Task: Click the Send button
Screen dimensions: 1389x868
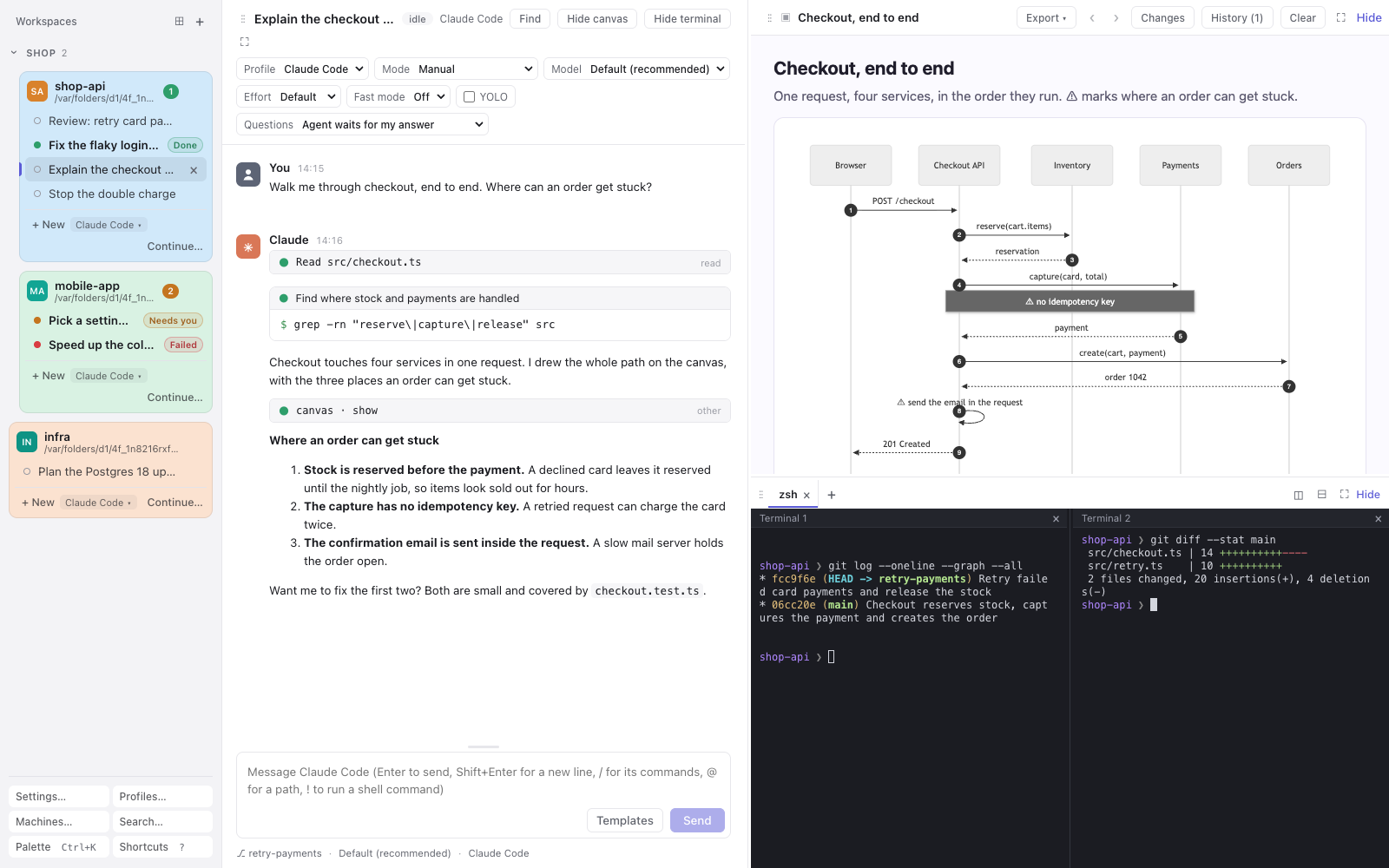Action: [x=697, y=820]
